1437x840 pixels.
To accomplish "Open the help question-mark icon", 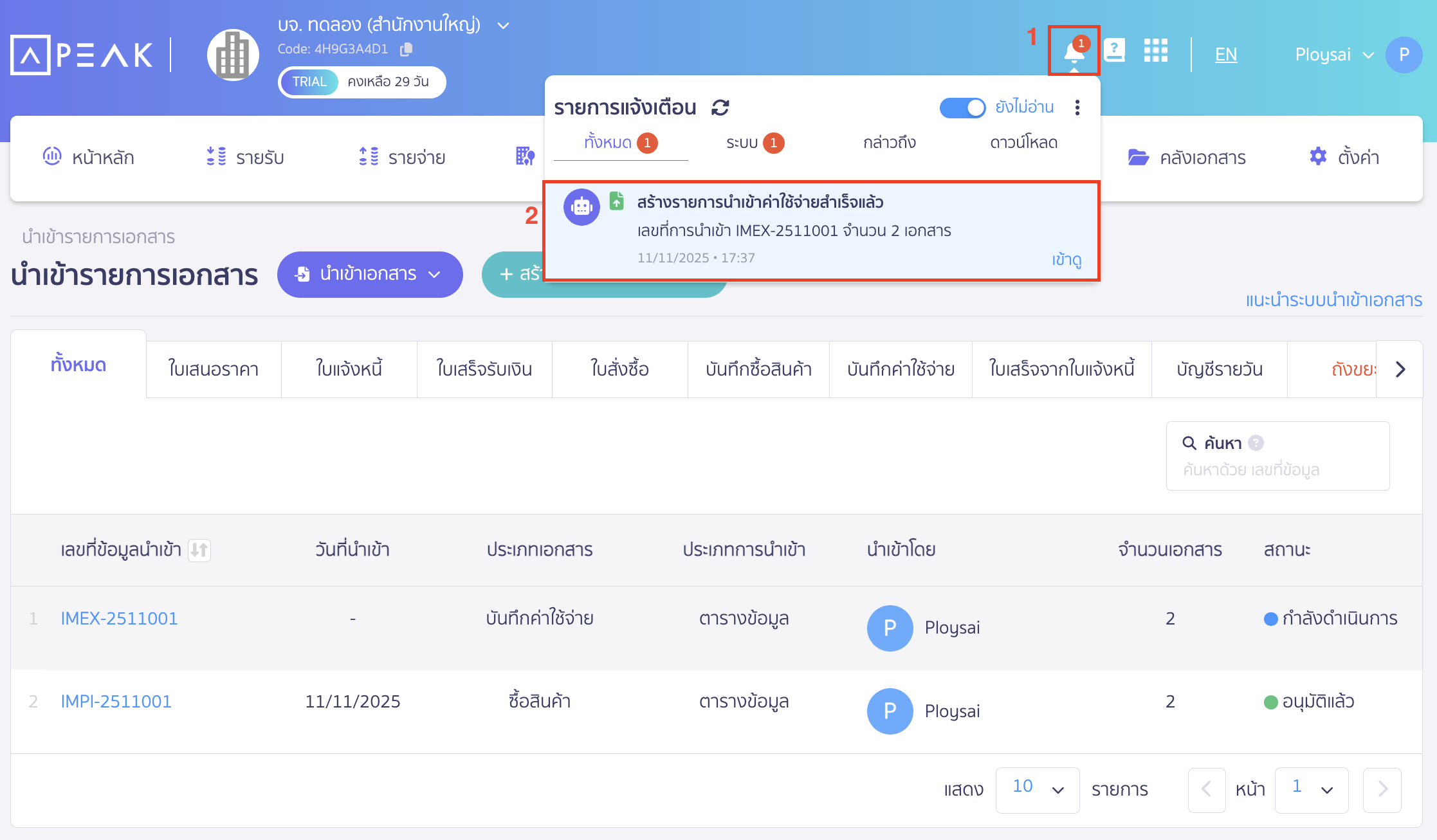I will coord(1115,50).
